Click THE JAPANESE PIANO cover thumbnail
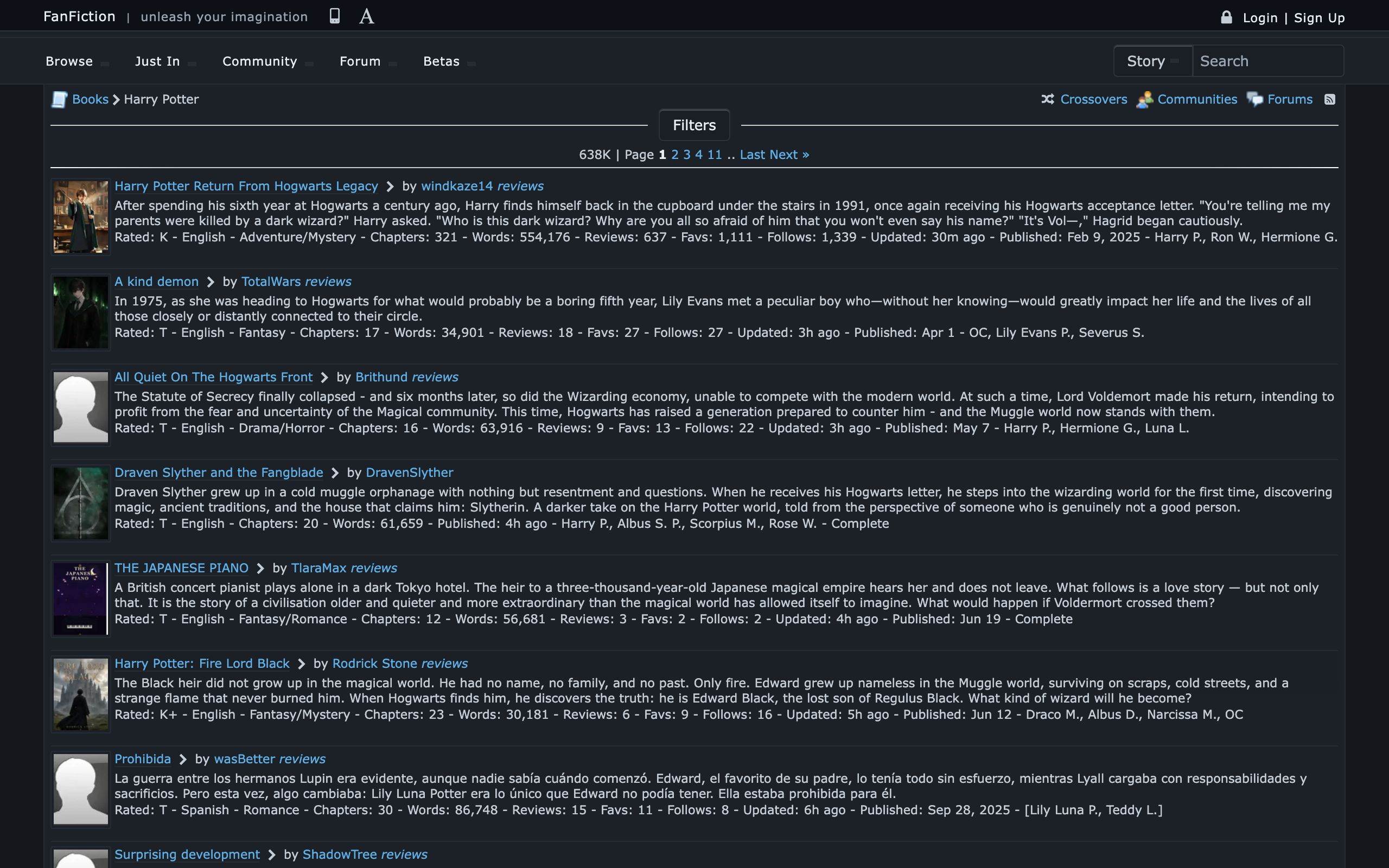Image resolution: width=1389 pixels, height=868 pixels. (x=81, y=599)
